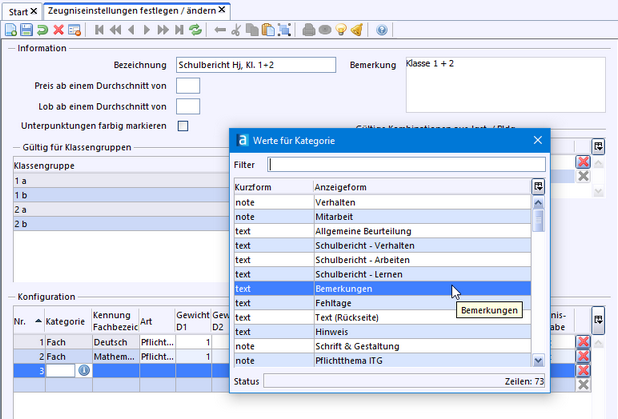Click the form with red badge toolbar icon
This screenshot has width=618, height=419.
point(74,30)
